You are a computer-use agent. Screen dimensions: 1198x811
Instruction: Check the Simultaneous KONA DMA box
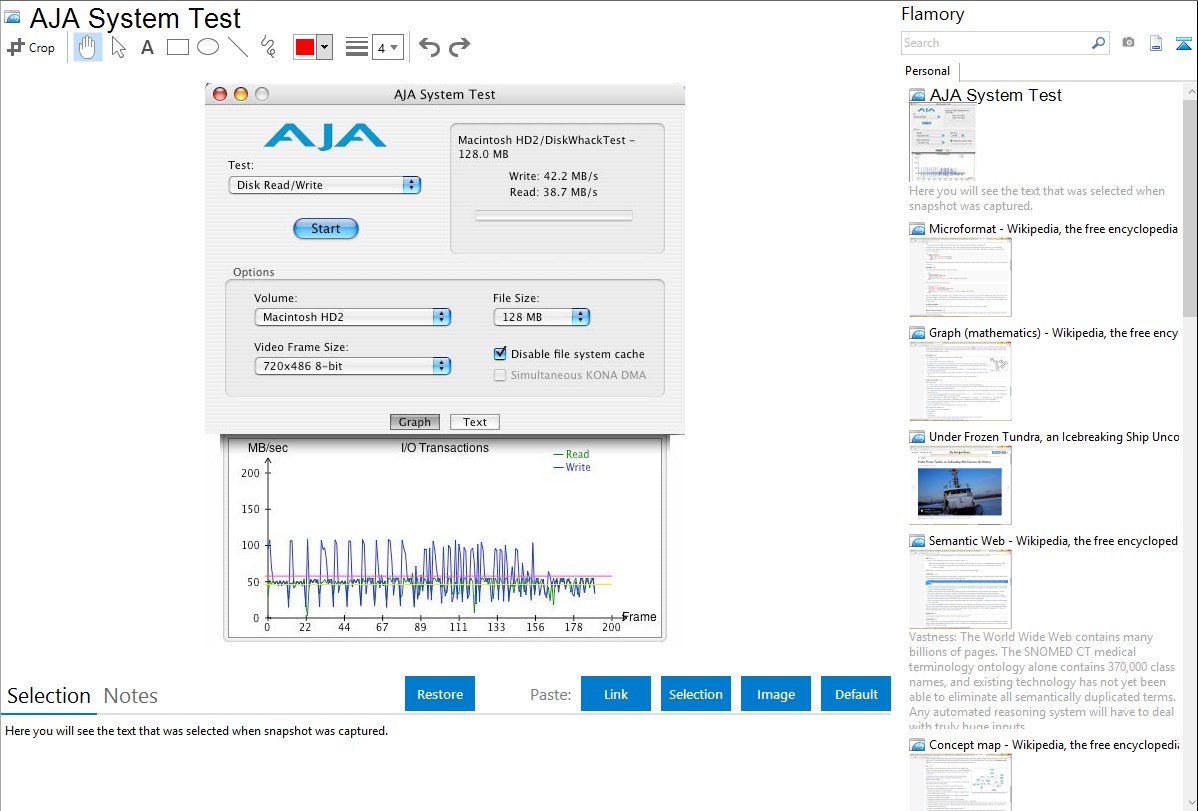500,375
